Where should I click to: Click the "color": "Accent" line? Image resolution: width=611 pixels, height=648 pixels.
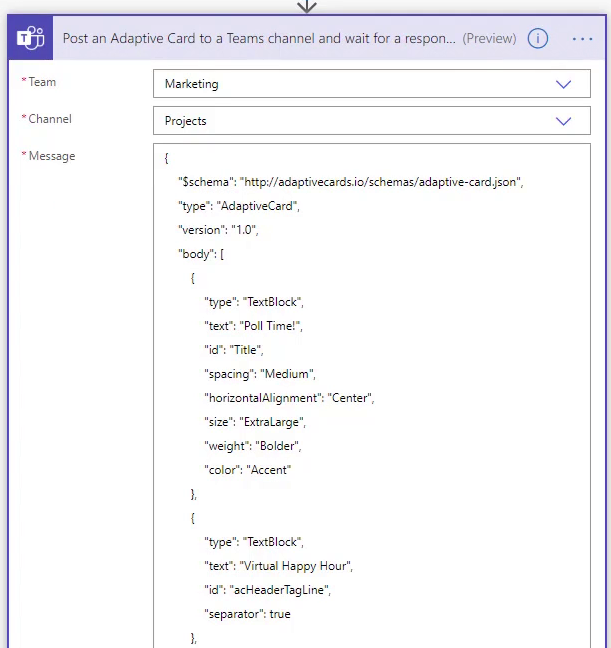point(247,469)
